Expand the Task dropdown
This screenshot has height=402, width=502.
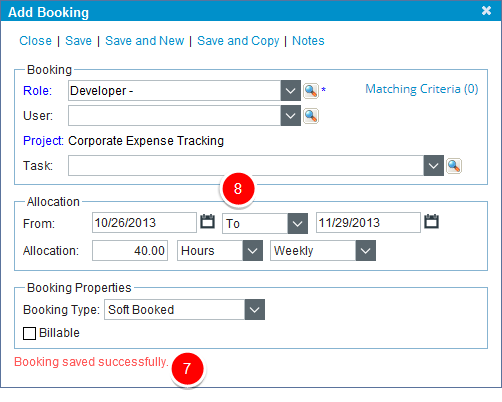click(433, 165)
